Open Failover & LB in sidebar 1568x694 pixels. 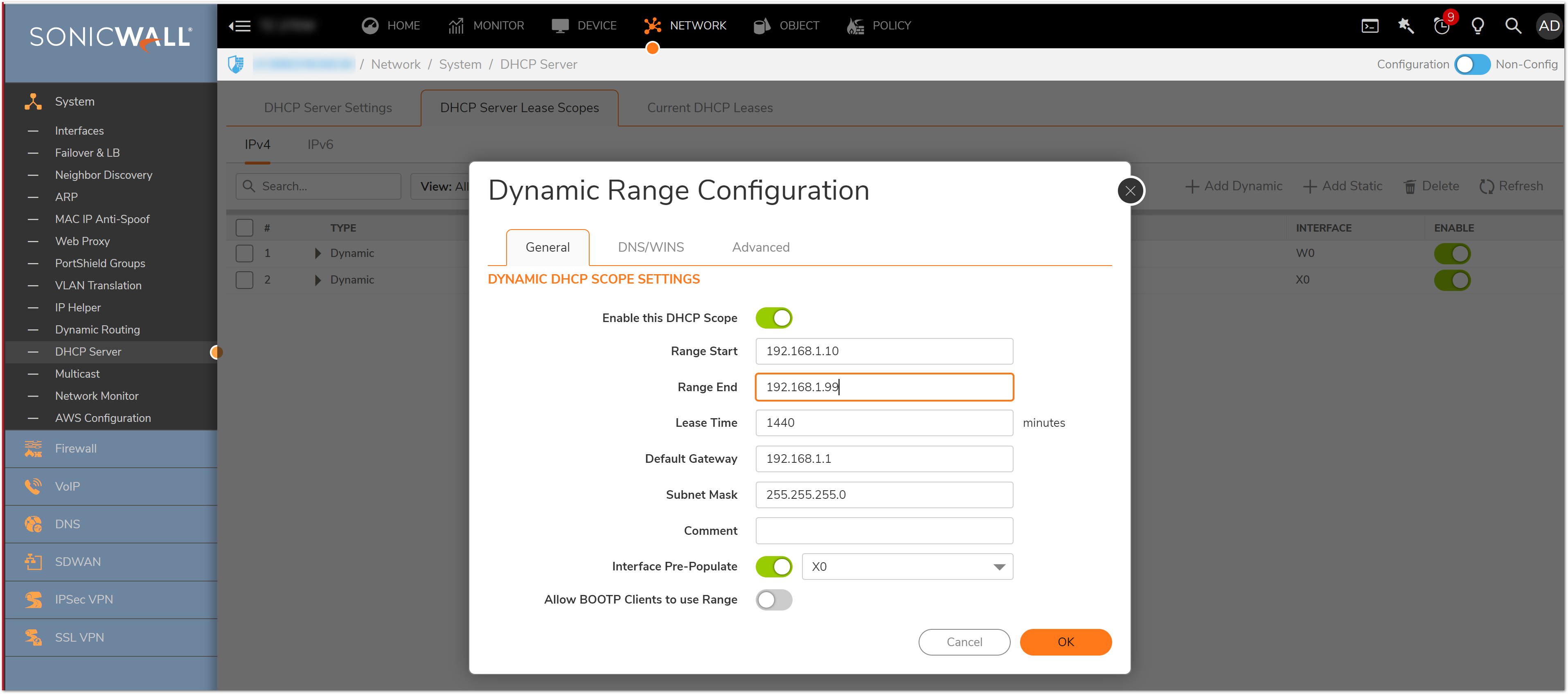pyautogui.click(x=87, y=153)
